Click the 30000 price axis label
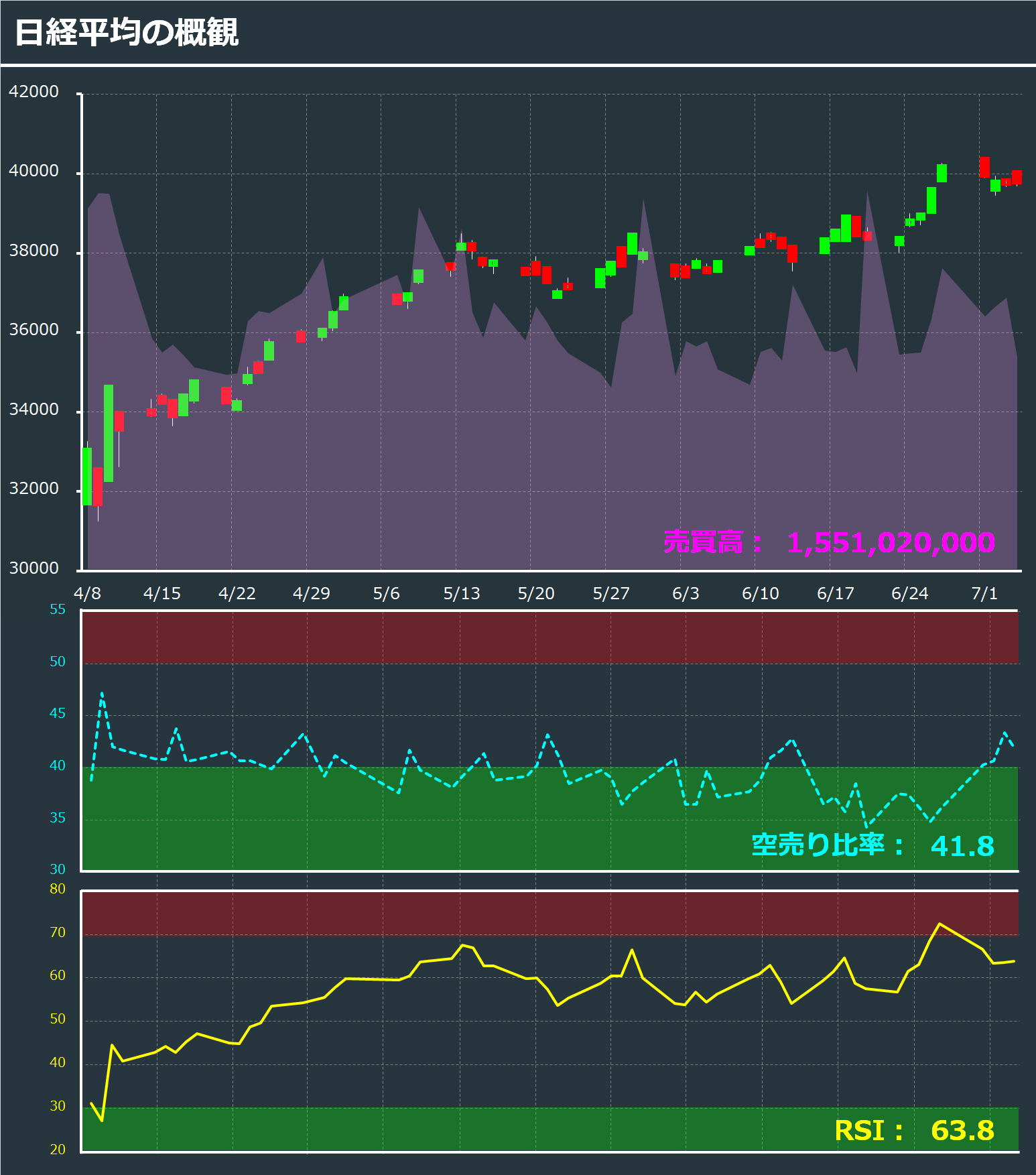This screenshot has width=1036, height=1175. point(34,568)
